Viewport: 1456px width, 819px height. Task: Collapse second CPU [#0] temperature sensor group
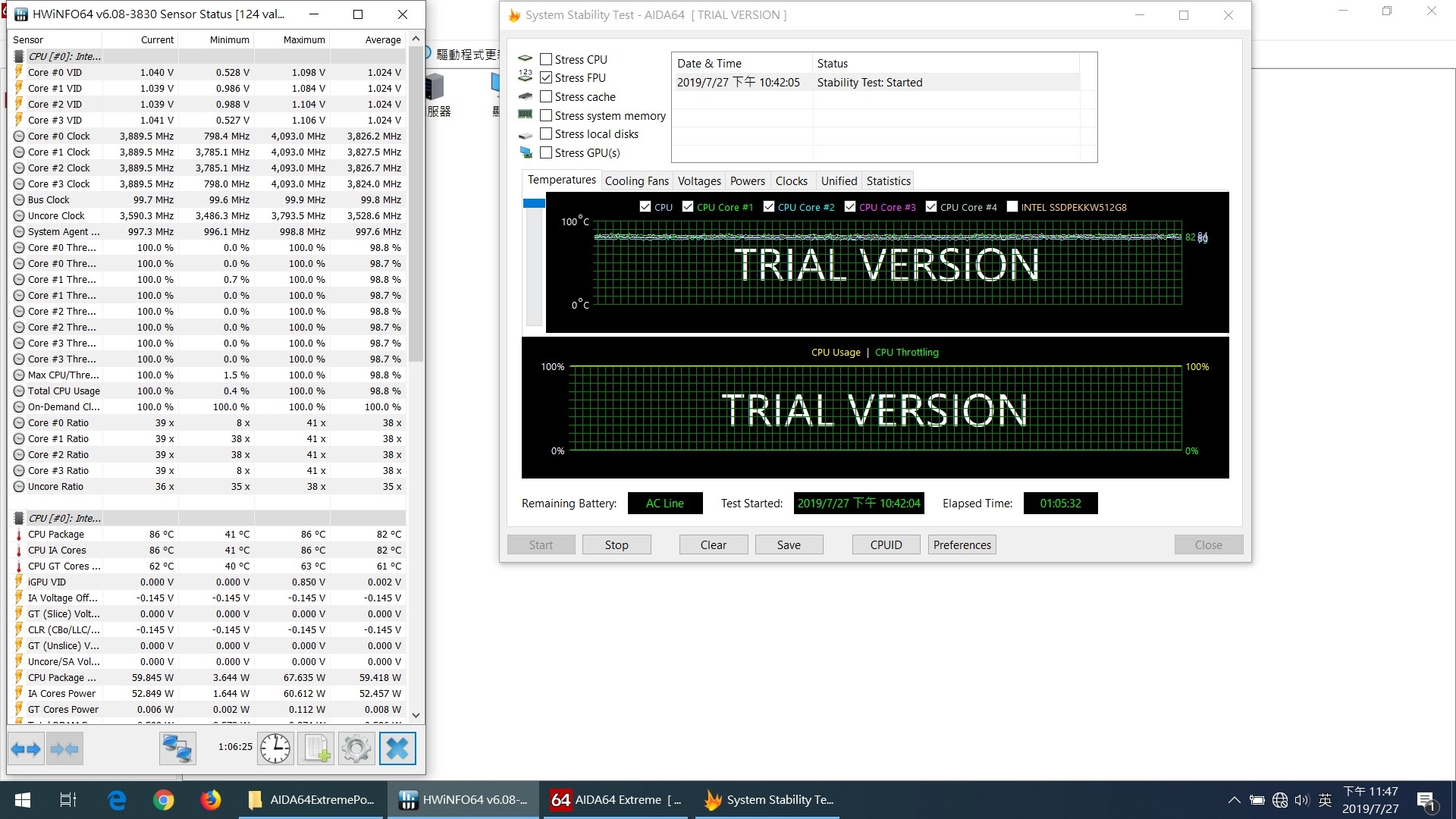pos(19,518)
